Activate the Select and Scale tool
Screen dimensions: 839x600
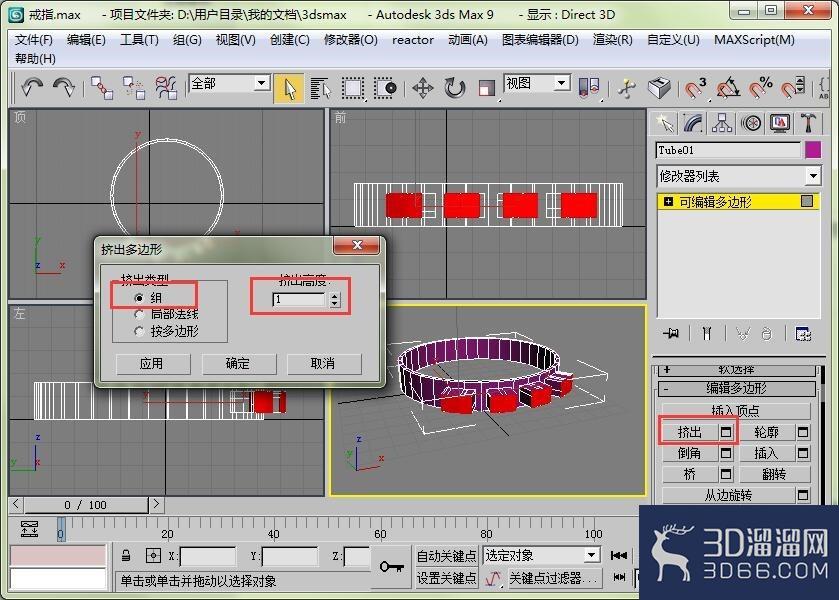486,88
